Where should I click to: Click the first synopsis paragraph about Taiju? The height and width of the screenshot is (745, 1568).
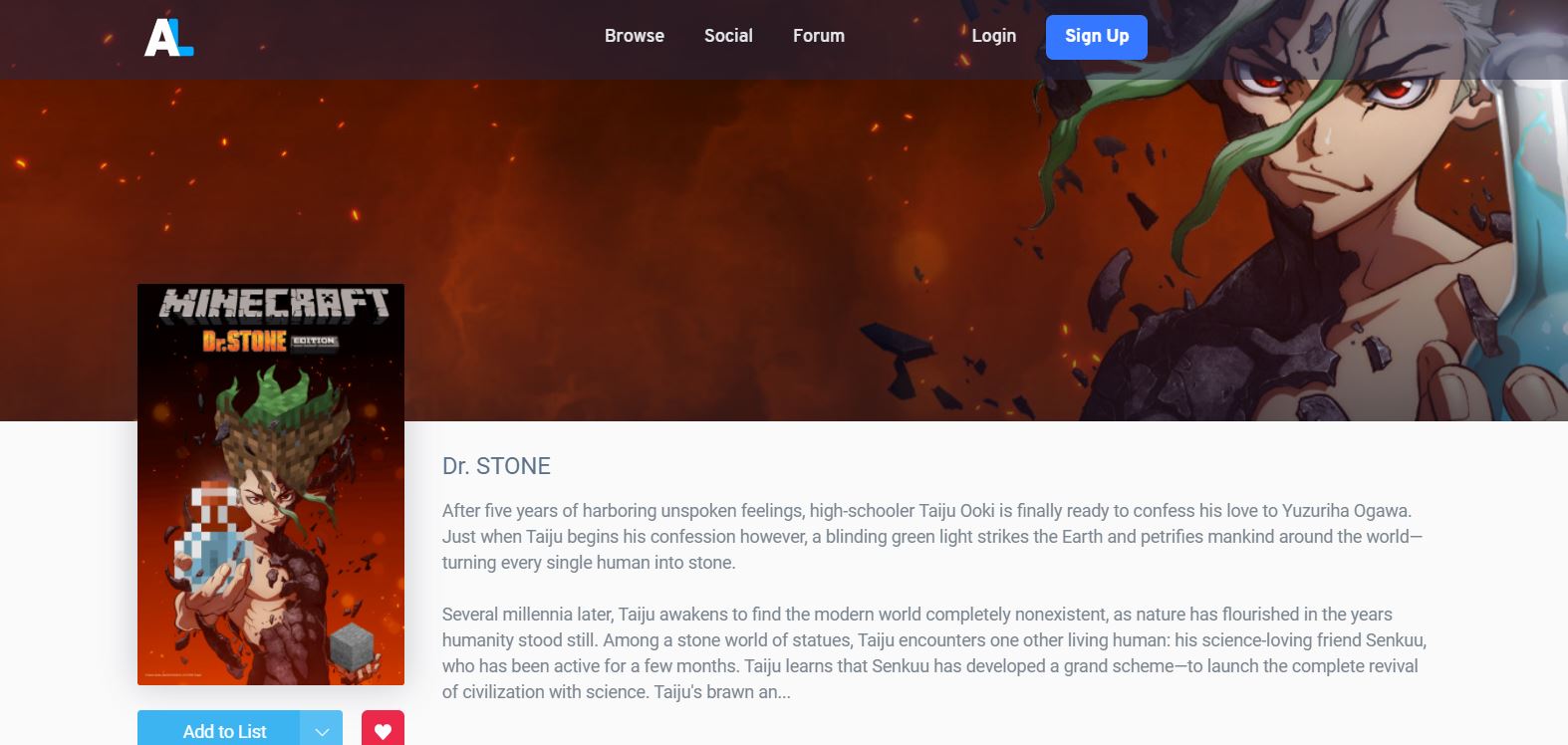(932, 536)
